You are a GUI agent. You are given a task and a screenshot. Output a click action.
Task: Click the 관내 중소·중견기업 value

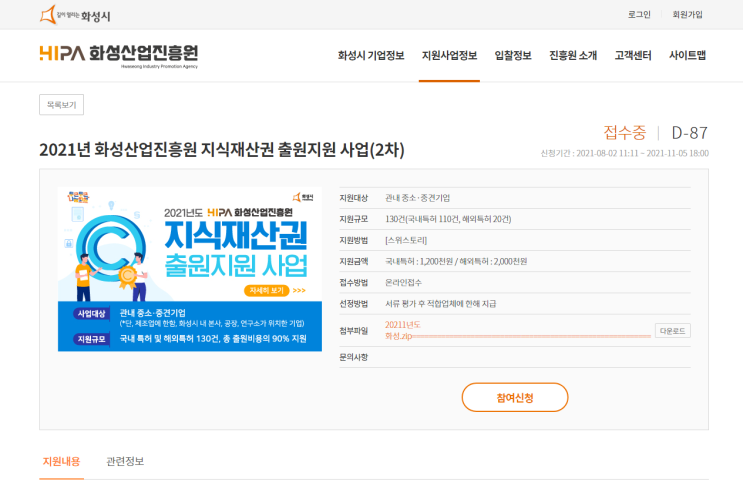417,198
